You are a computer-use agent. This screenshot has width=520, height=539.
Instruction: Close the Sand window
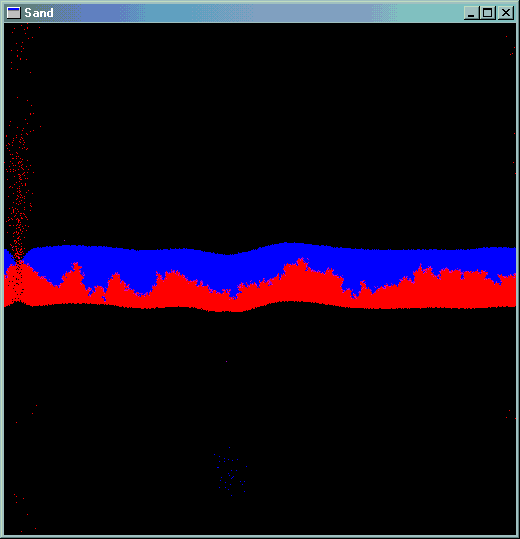(x=506, y=13)
